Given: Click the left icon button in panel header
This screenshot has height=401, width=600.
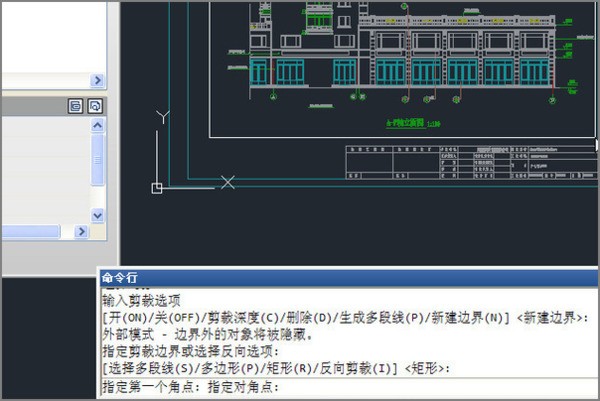Looking at the screenshot, I should coord(75,106).
